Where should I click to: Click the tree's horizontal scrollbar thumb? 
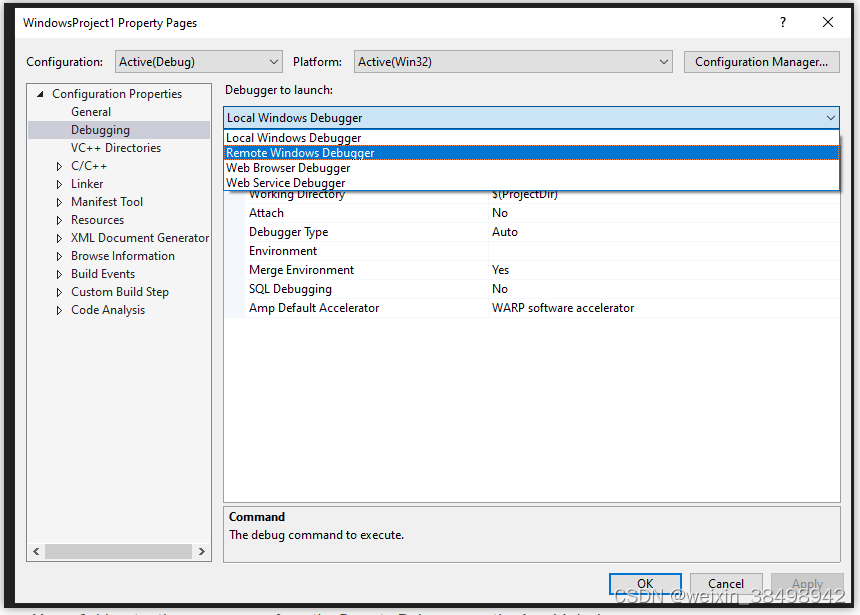(118, 551)
